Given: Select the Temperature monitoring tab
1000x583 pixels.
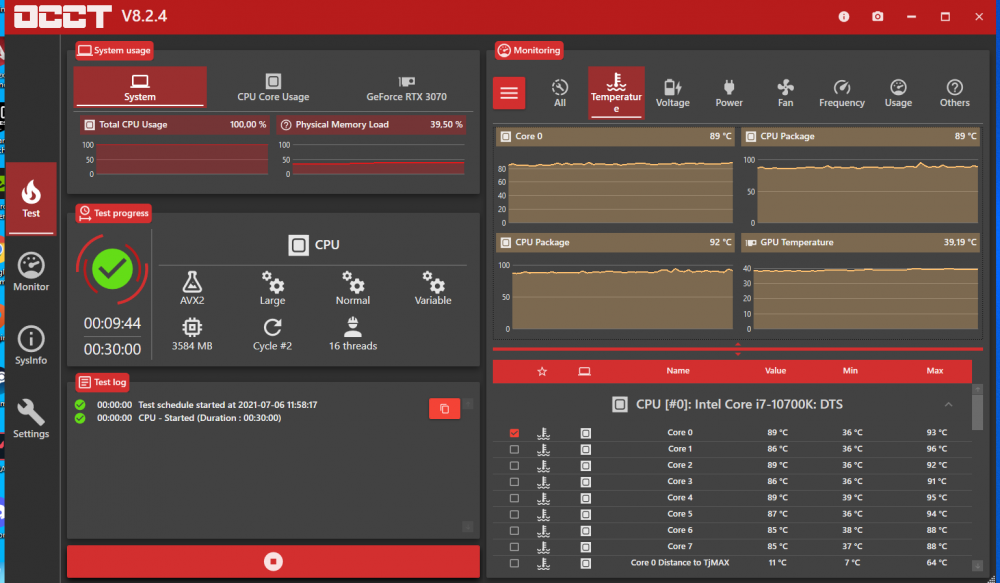Looking at the screenshot, I should click(616, 93).
